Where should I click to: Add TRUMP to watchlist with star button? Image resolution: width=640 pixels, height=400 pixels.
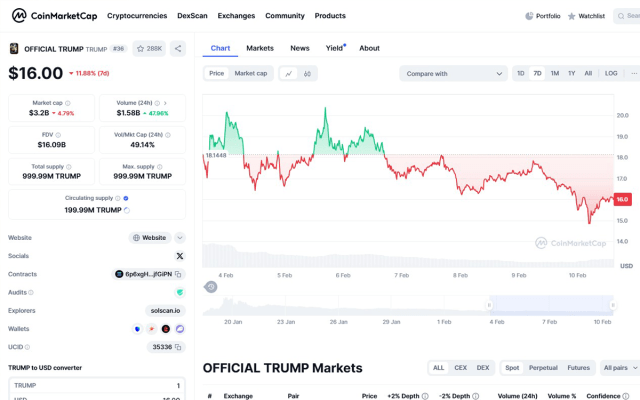click(149, 48)
